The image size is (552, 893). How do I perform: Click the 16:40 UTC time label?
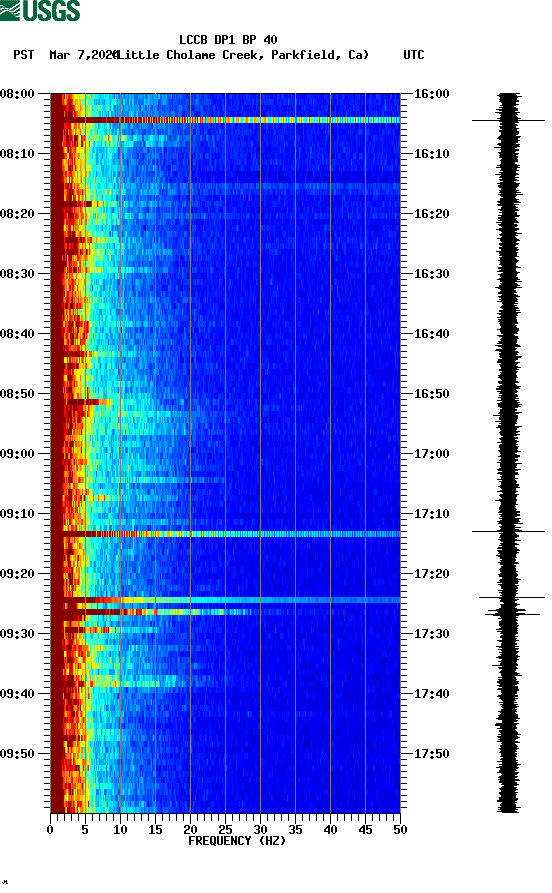(x=431, y=334)
